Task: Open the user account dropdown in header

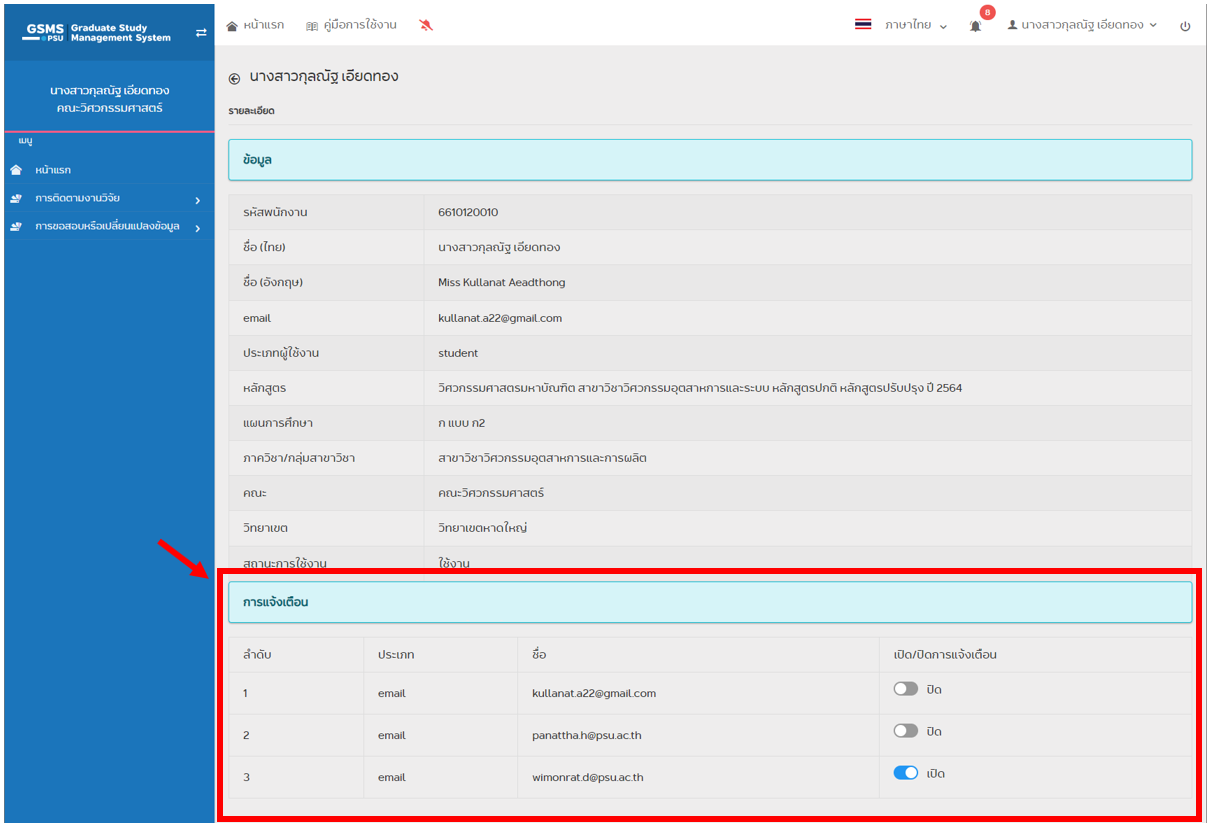Action: pyautogui.click(x=1082, y=25)
